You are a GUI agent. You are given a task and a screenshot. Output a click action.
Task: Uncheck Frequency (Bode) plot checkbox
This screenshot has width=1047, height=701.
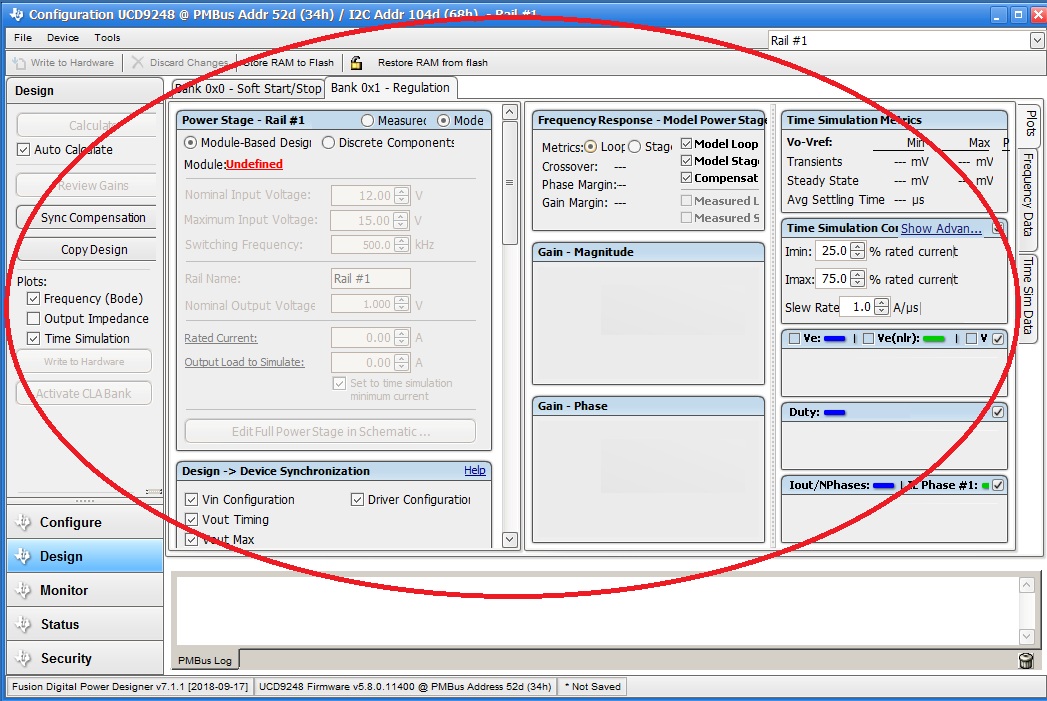point(33,298)
